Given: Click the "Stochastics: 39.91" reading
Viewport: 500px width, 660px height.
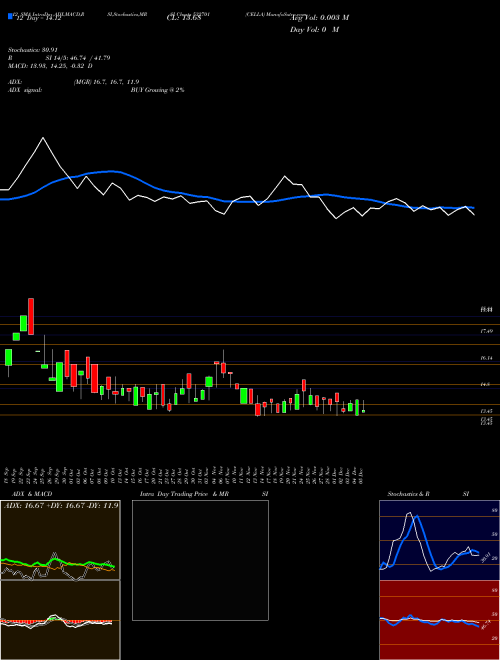Looking at the screenshot, I should (x=32, y=50).
